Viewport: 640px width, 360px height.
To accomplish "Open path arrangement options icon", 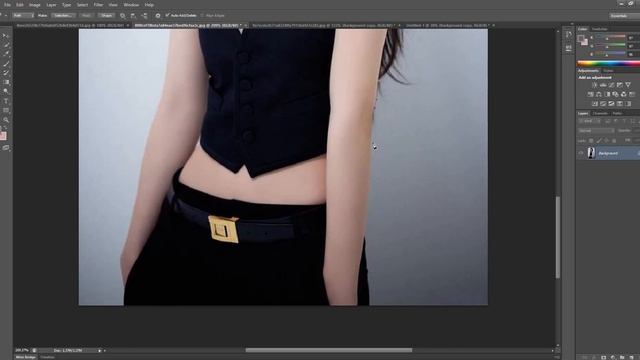I will 145,16.
